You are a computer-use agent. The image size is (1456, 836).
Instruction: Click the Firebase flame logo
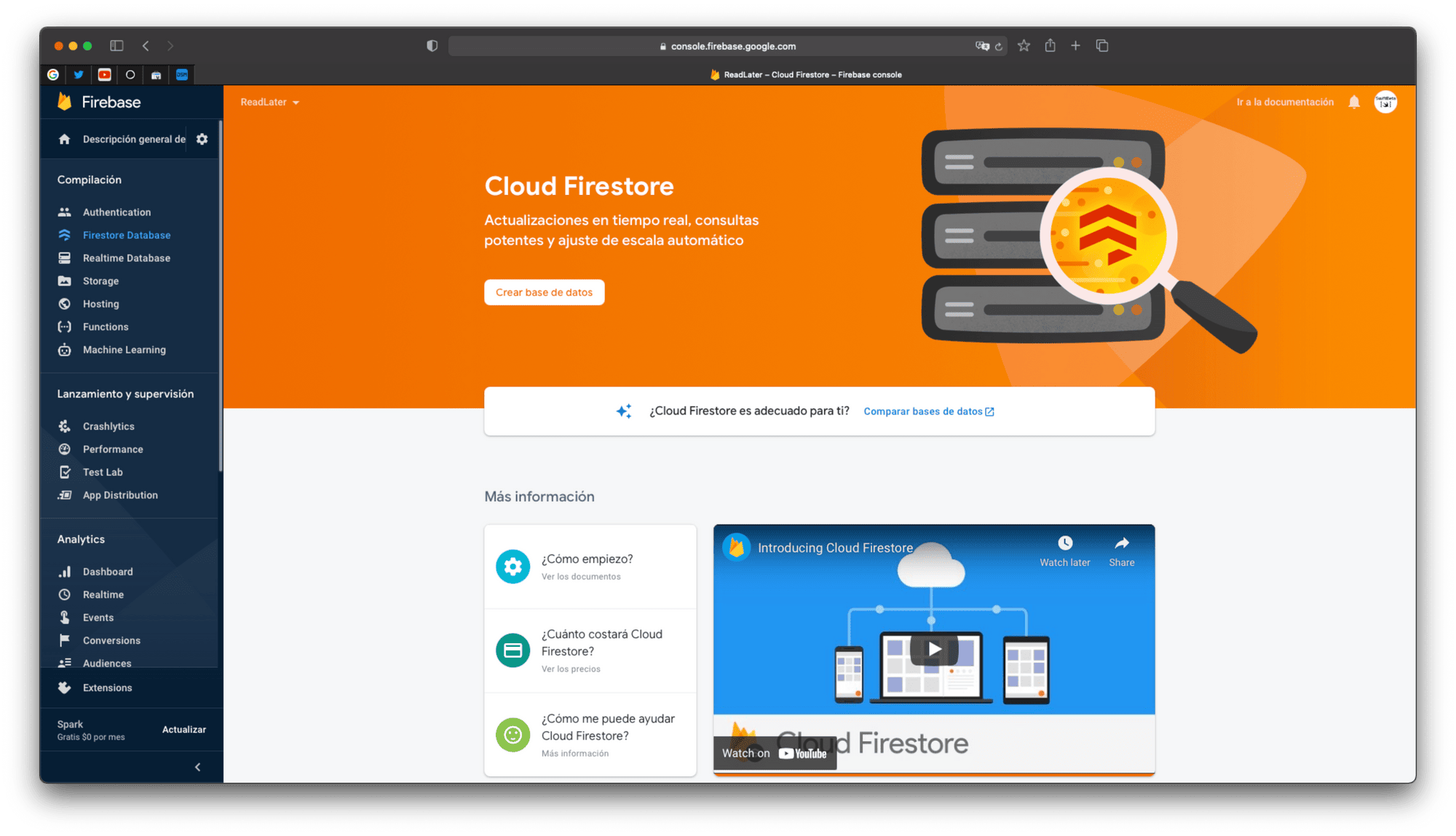point(65,102)
